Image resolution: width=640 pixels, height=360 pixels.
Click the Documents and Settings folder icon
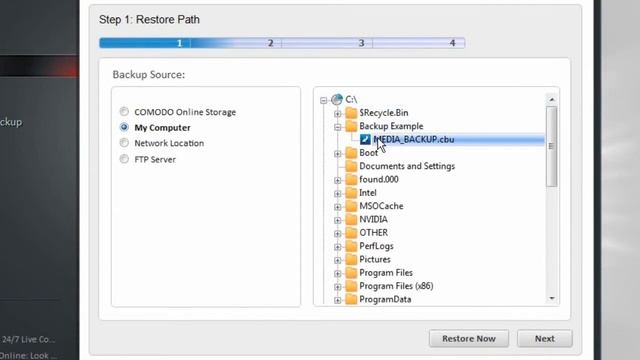[x=351, y=166]
